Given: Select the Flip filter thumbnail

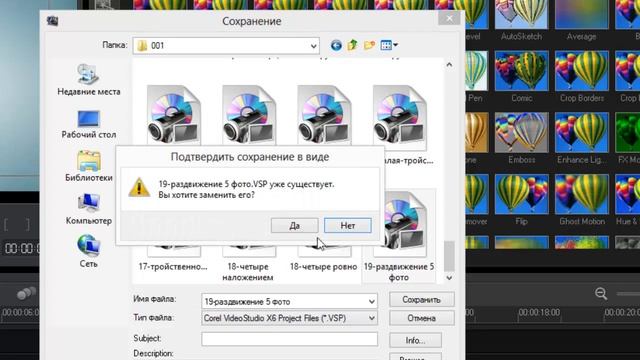Looking at the screenshot, I should (x=521, y=194).
